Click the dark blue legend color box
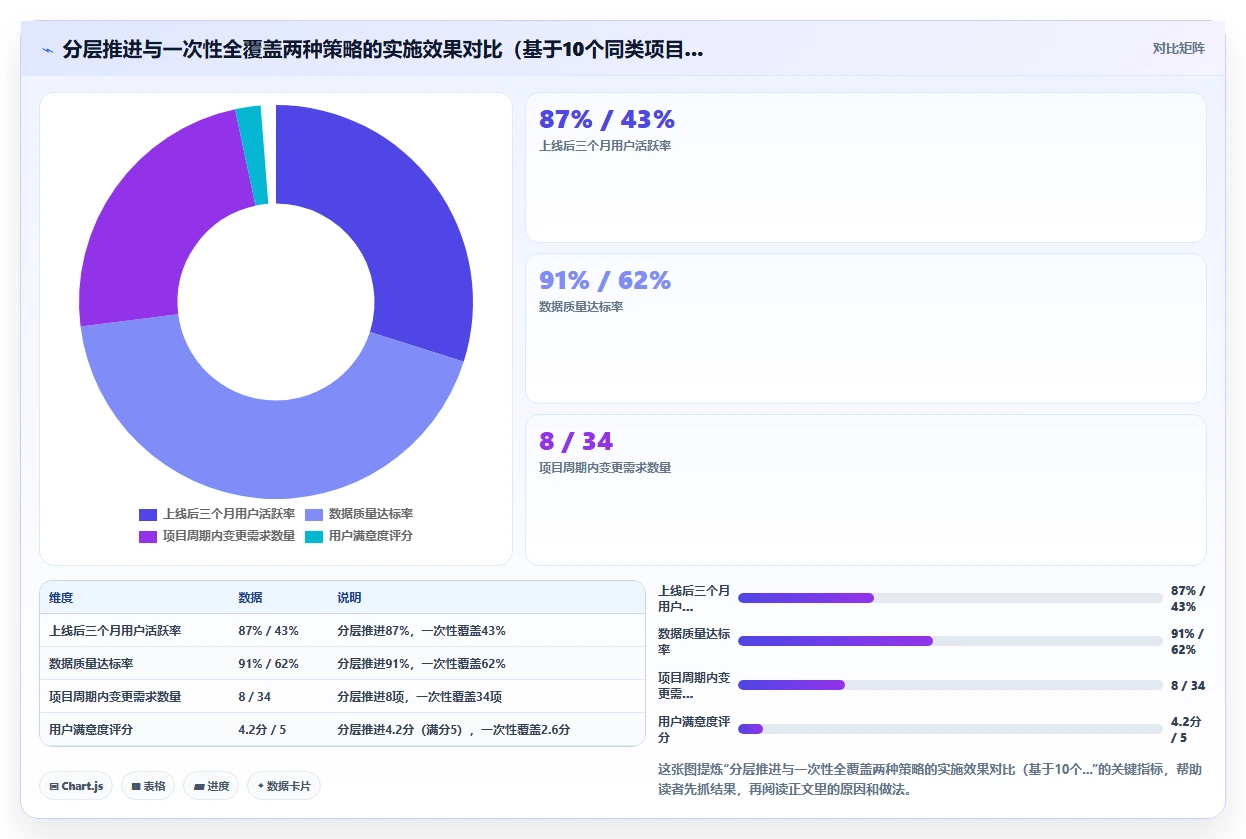The height and width of the screenshot is (839, 1246). coord(148,514)
